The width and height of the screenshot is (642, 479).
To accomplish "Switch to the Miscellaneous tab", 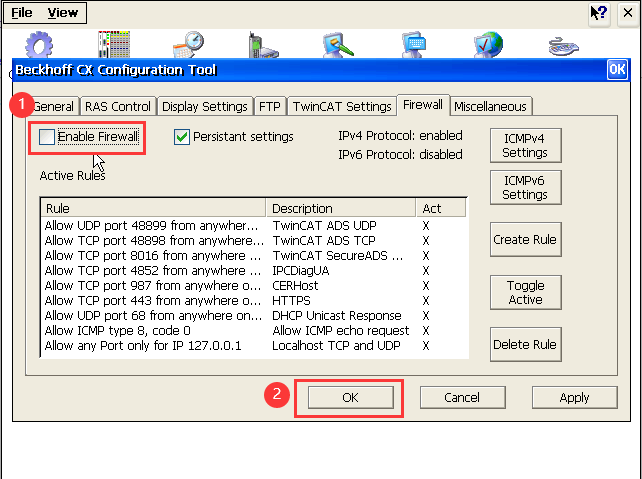I will coord(490,106).
